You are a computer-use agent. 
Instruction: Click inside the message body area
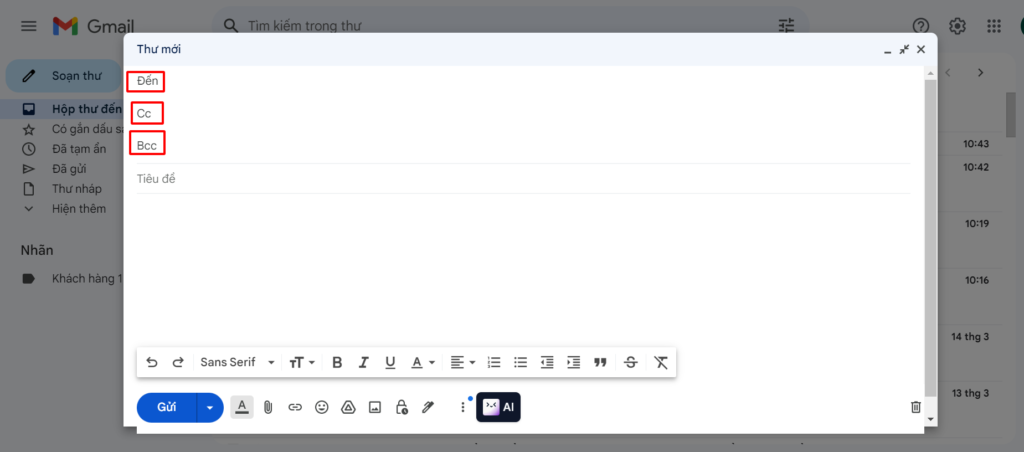coord(523,268)
